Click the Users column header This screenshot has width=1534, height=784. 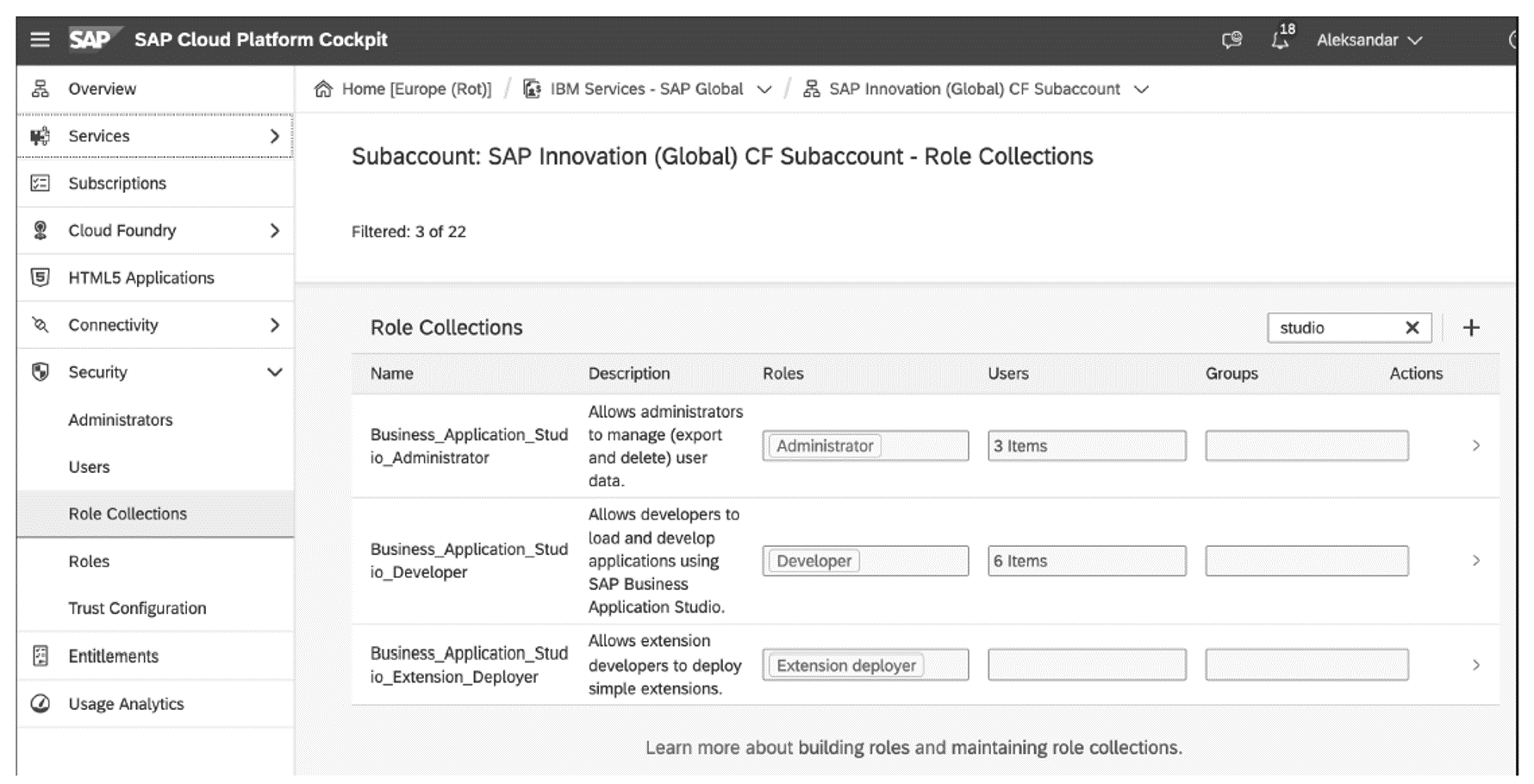(1007, 373)
